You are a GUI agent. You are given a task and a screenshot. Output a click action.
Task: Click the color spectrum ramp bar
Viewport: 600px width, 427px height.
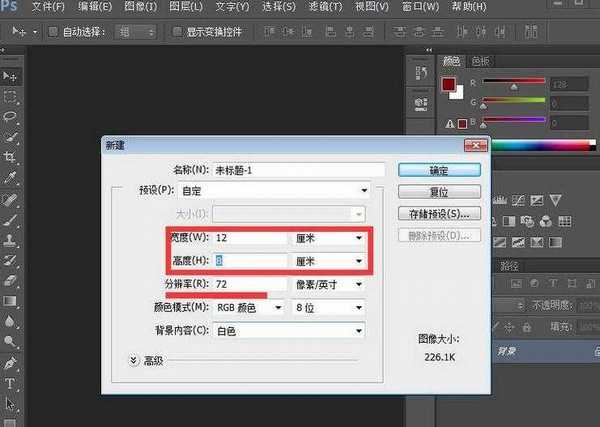(543, 145)
